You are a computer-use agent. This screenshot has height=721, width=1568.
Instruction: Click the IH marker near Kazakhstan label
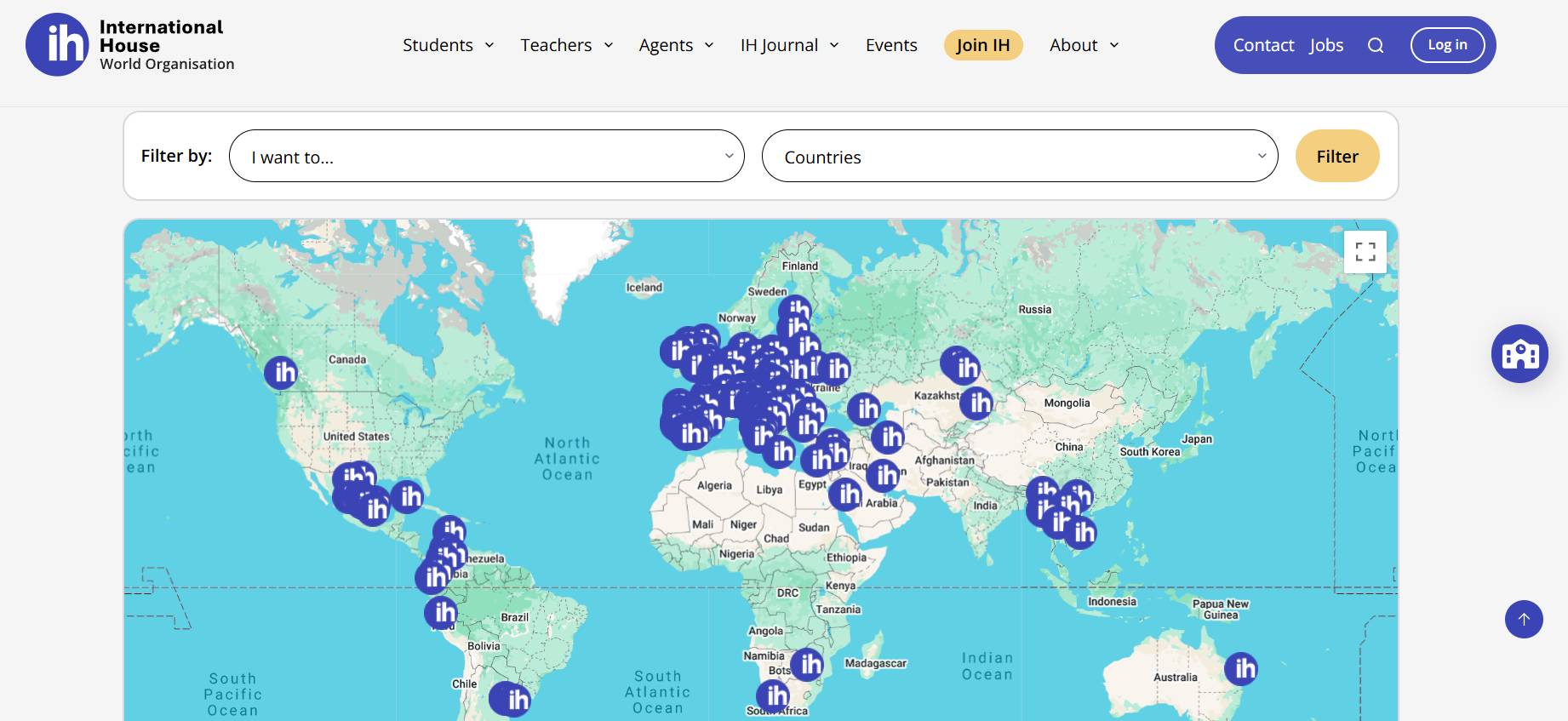click(x=976, y=403)
